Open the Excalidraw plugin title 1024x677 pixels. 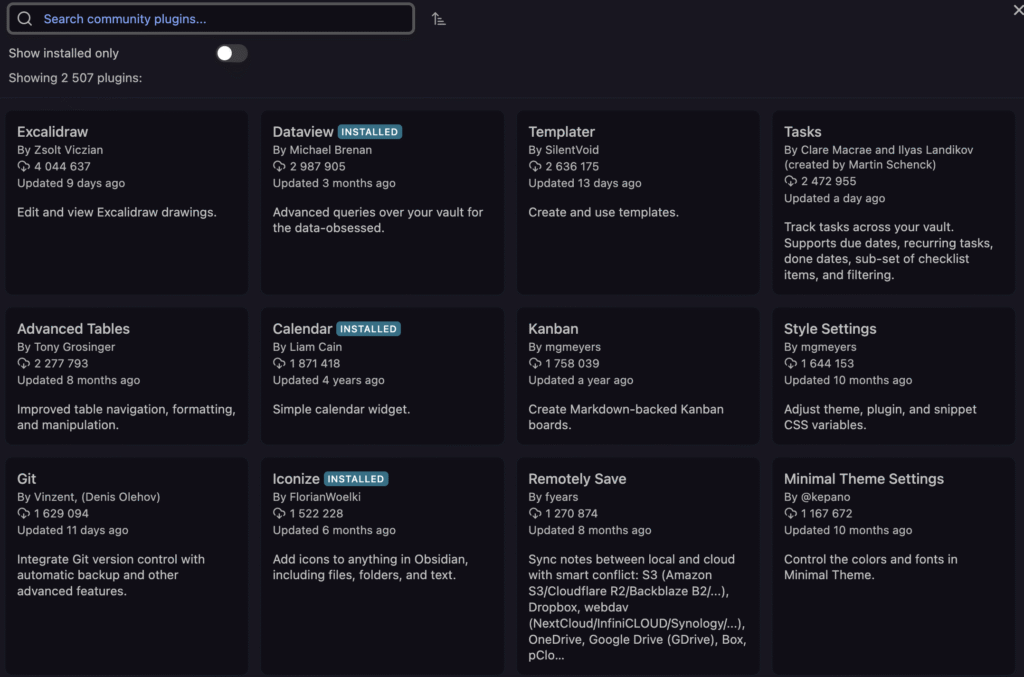[52, 132]
